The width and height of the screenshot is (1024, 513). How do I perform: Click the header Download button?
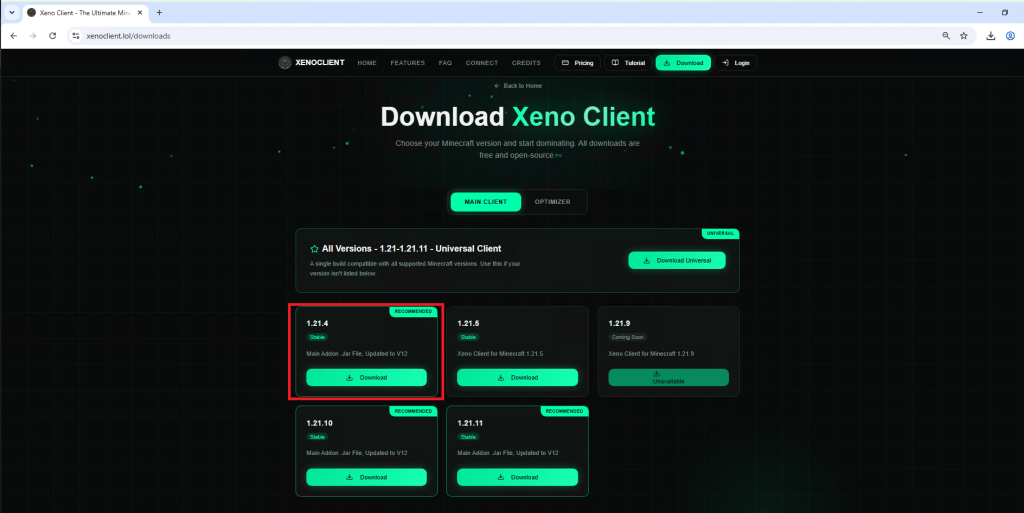[683, 63]
